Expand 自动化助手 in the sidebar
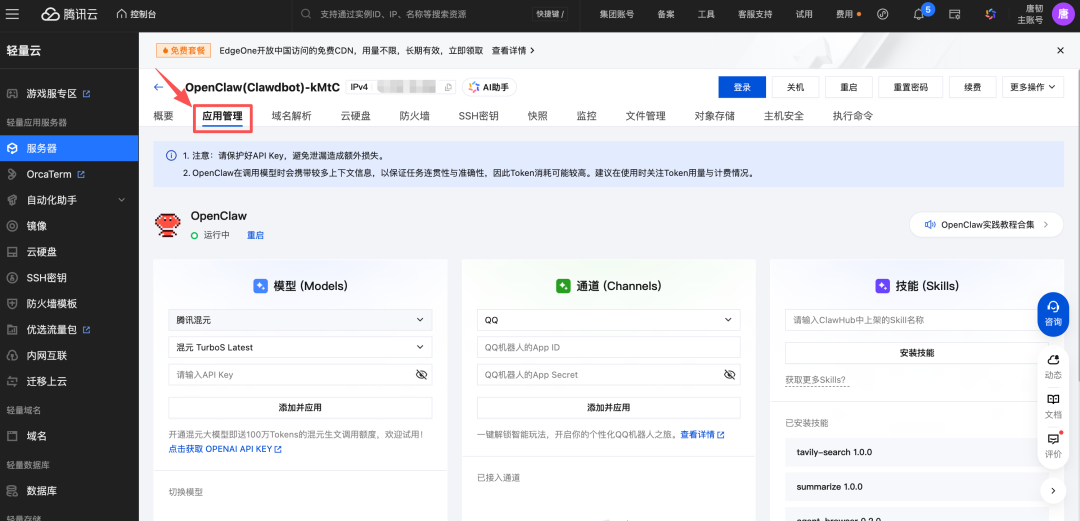The image size is (1080, 521). 69,200
